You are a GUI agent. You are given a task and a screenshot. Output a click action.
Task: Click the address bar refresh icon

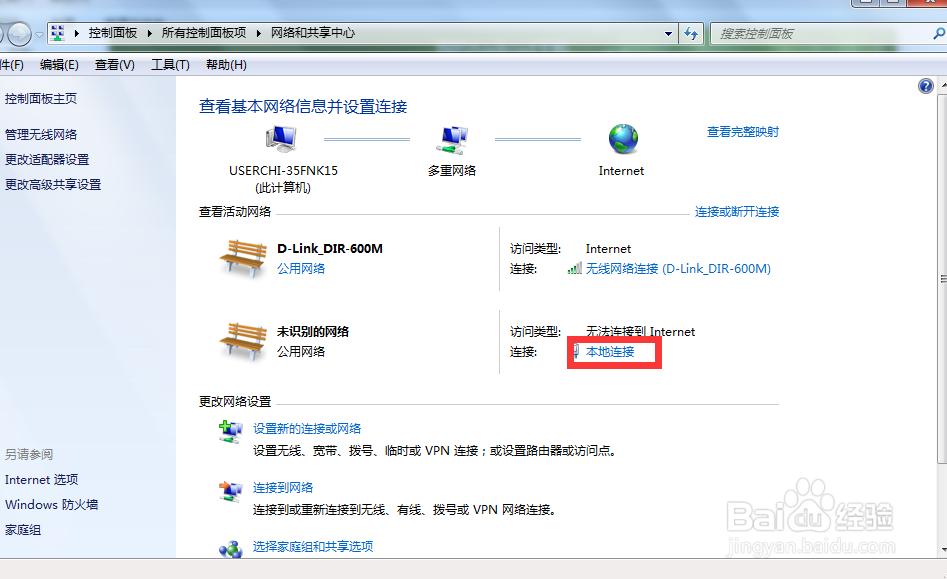[x=691, y=33]
